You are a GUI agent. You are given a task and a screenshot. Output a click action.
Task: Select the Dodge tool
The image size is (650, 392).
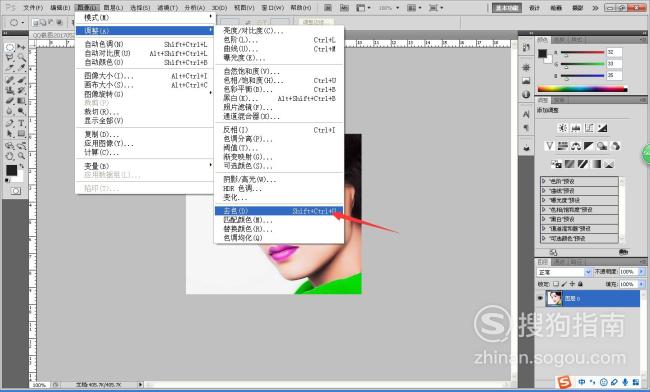(x=21, y=111)
